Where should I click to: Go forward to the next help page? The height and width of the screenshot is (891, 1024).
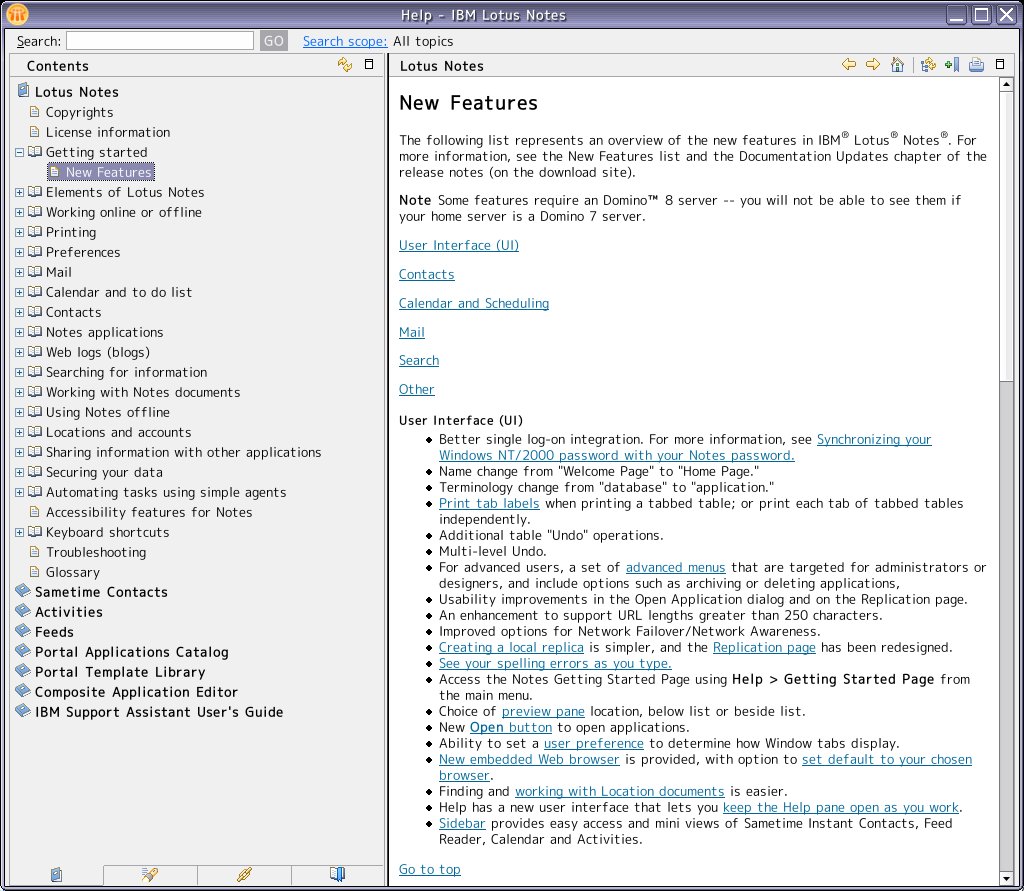[872, 65]
